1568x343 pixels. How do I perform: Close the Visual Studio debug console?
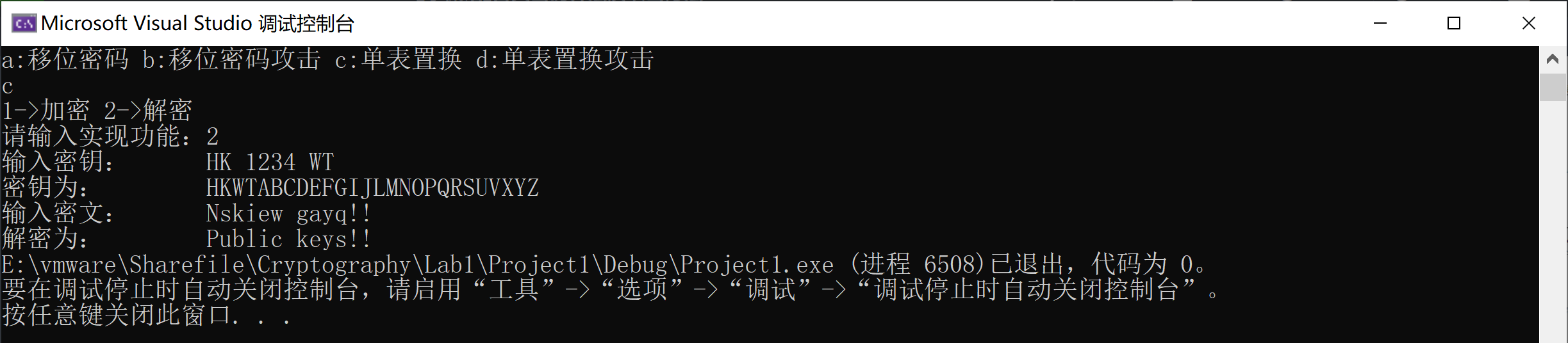click(x=1528, y=24)
